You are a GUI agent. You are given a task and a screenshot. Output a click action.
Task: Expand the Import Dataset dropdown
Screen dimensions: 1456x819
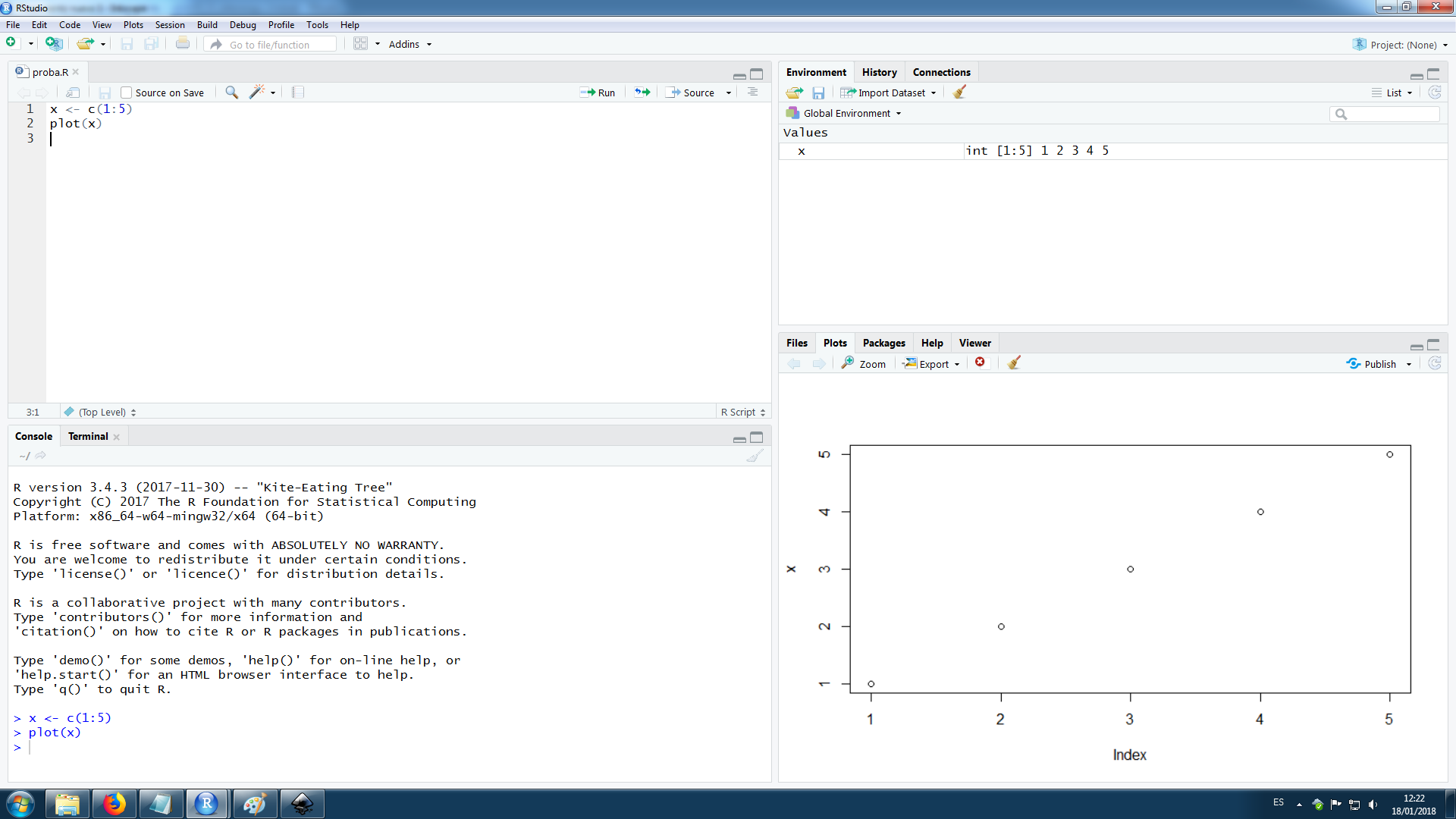point(888,93)
